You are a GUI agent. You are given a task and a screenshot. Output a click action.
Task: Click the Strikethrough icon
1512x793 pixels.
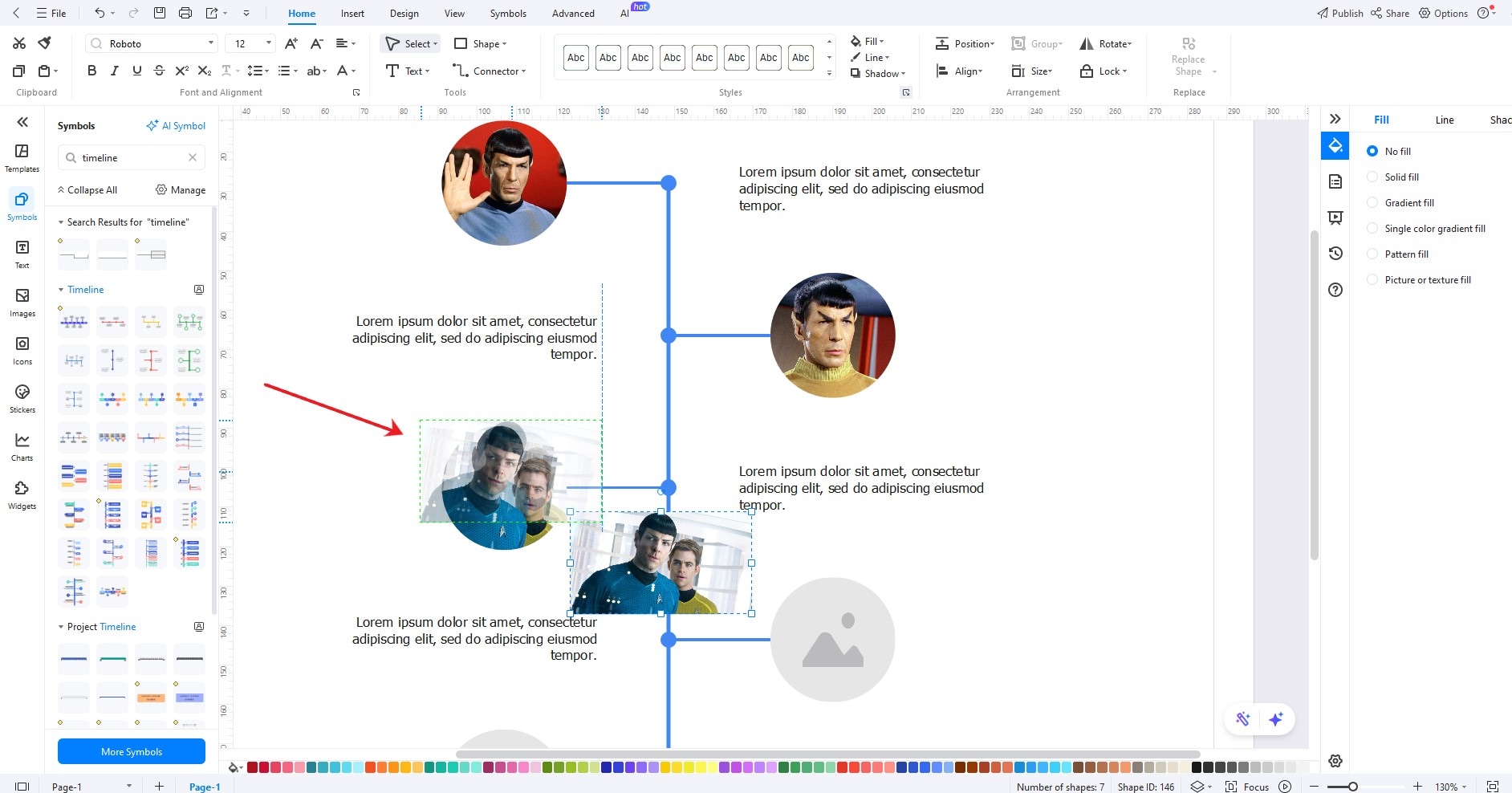coord(159,71)
